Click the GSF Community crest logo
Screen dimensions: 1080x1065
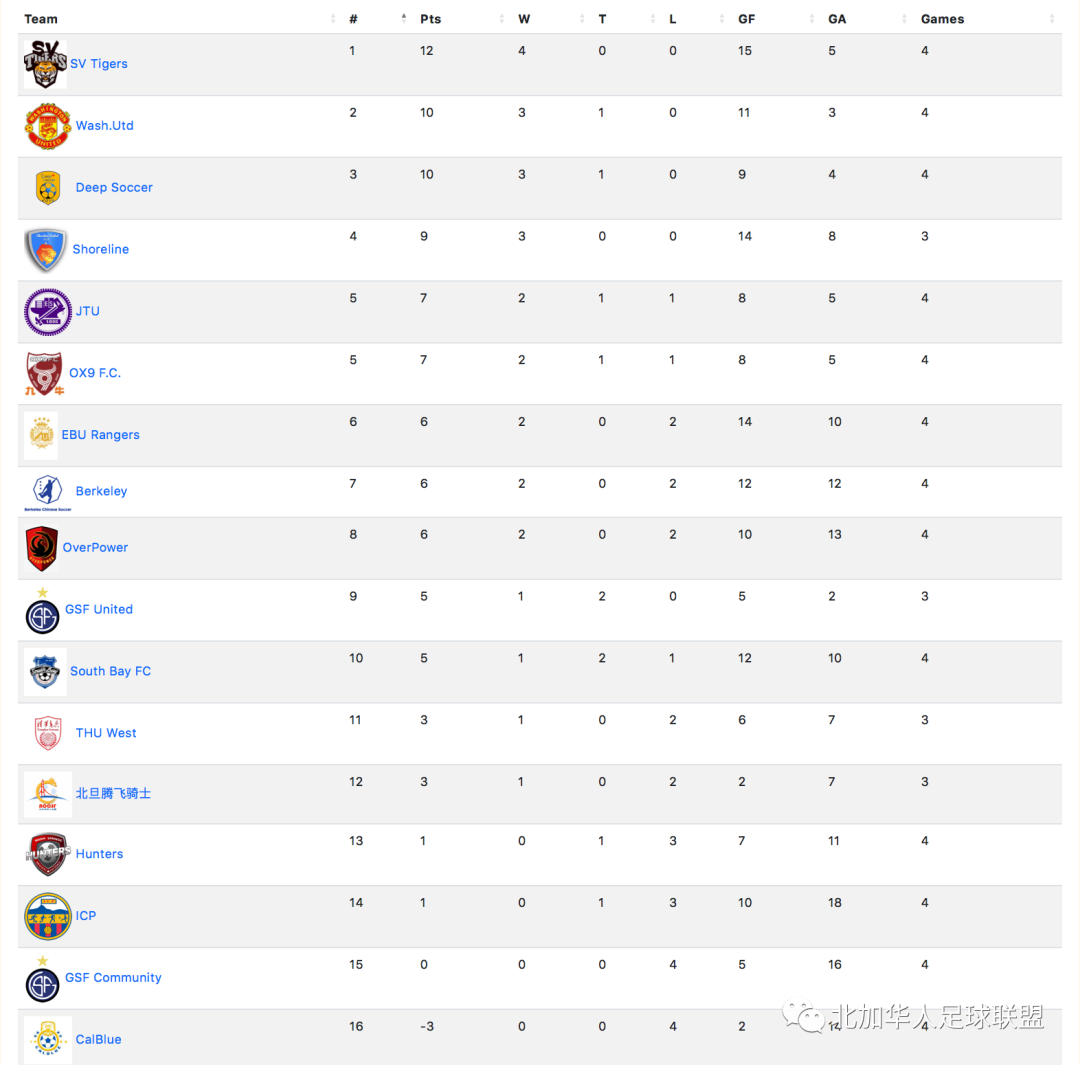coord(42,979)
